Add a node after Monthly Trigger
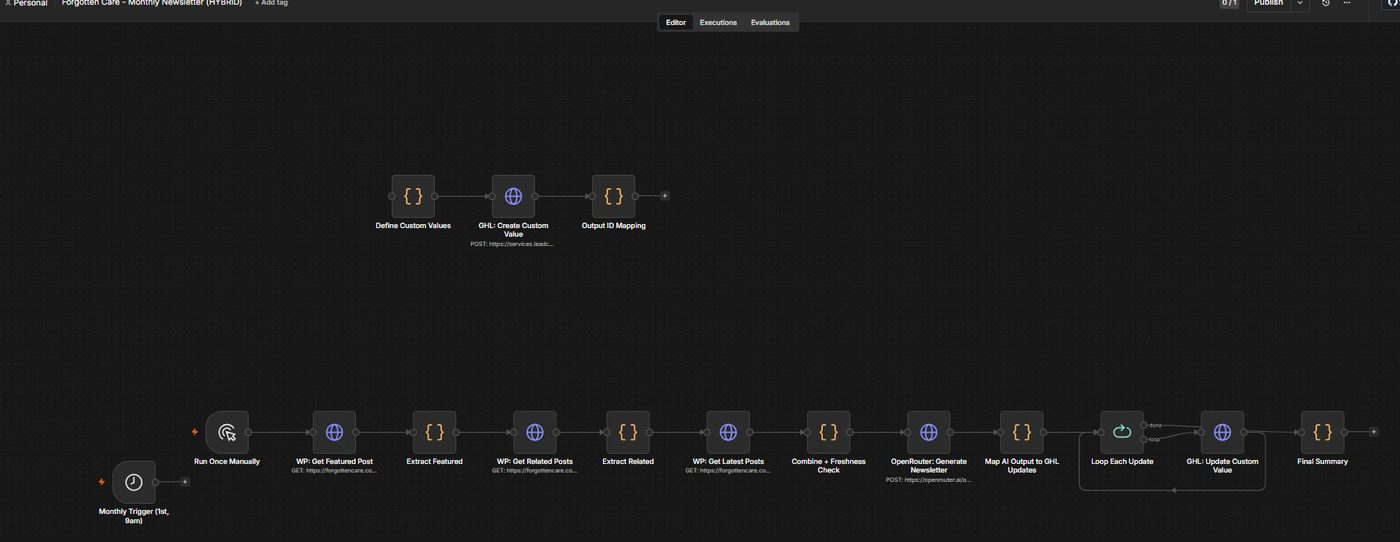Viewport: 1400px width, 542px height. [185, 482]
